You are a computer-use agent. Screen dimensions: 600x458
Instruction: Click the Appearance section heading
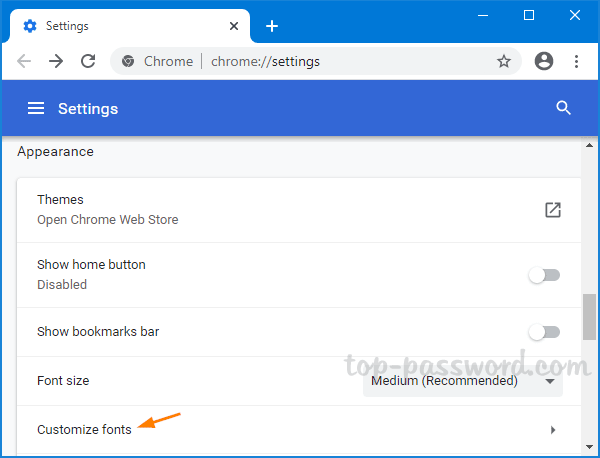[x=55, y=152]
